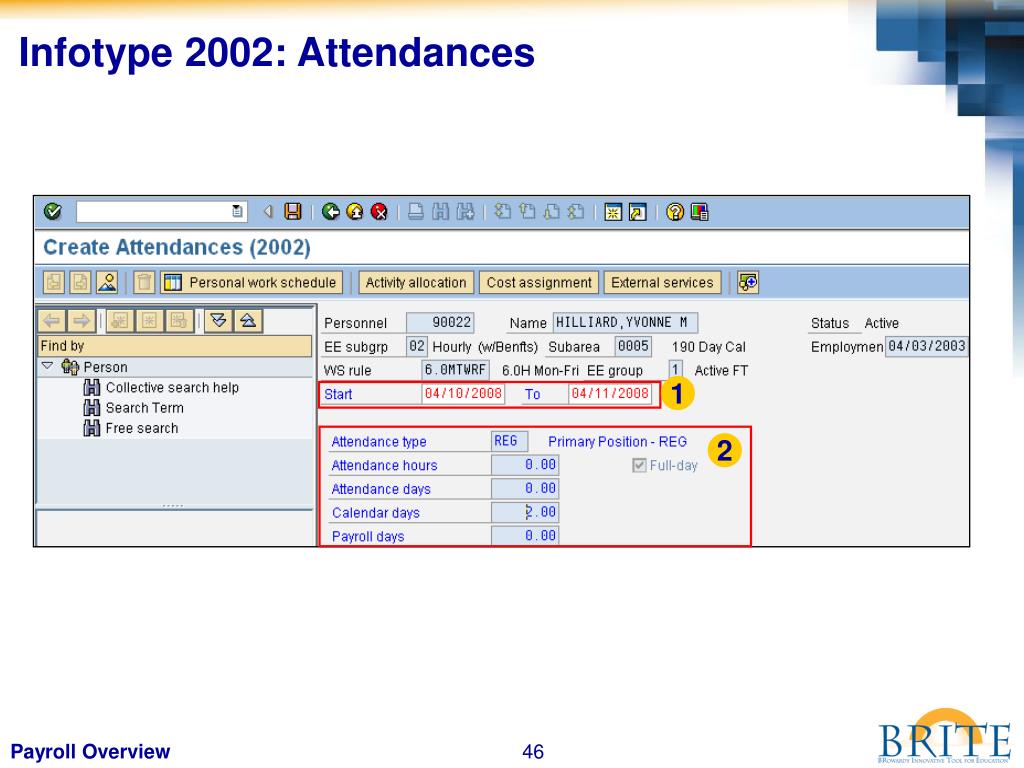The image size is (1024, 768).
Task: Click the left arrow in object manager
Action: pos(52,321)
